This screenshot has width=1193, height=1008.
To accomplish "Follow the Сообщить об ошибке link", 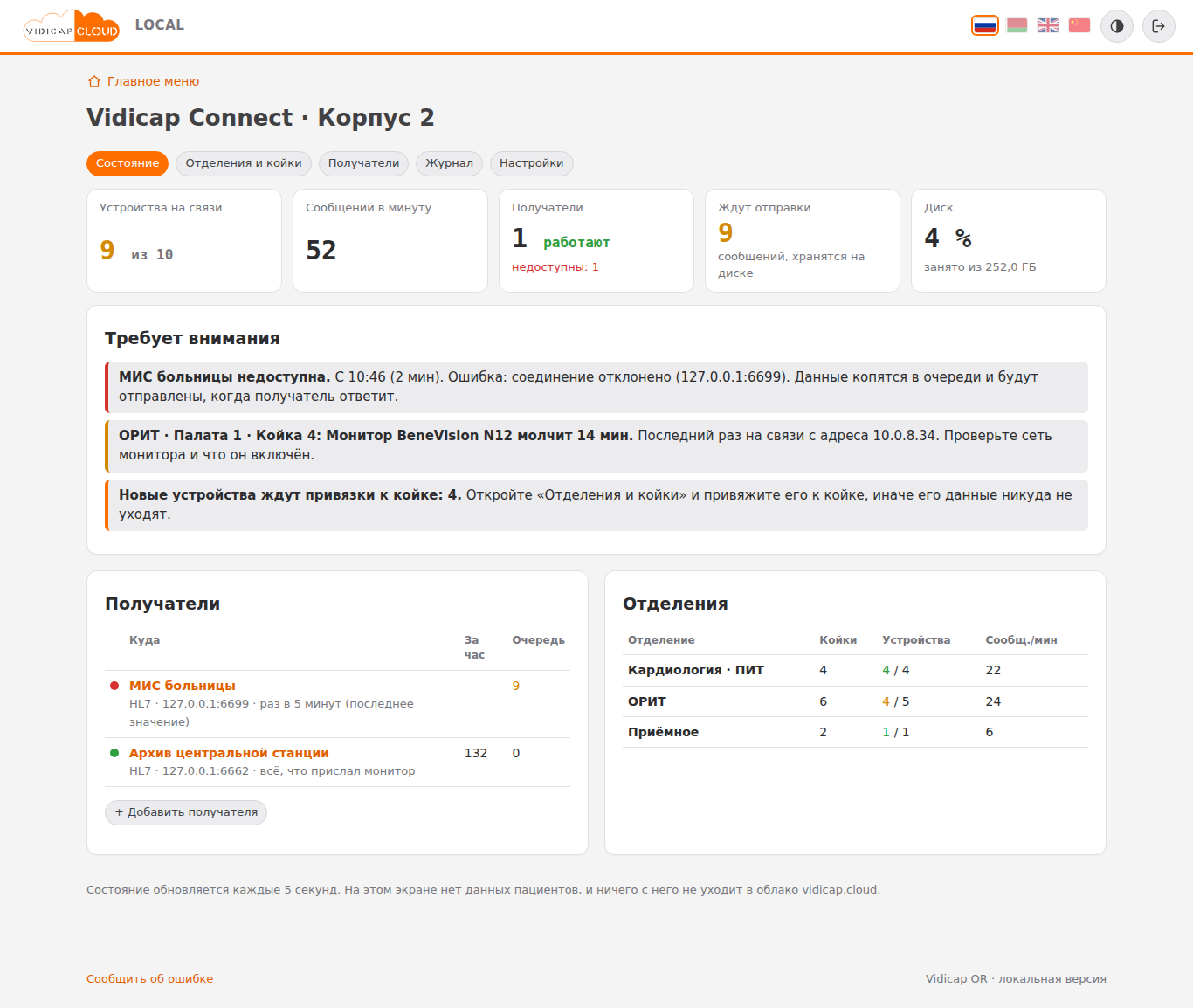I will [149, 979].
